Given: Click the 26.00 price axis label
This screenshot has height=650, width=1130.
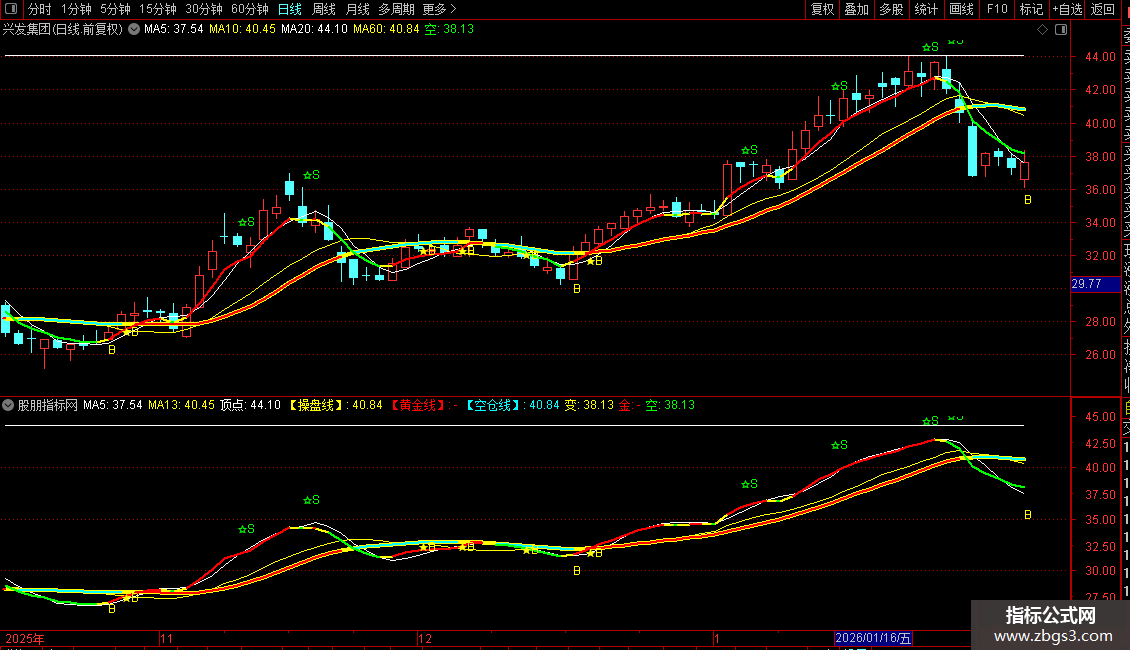Looking at the screenshot, I should pos(1100,355).
